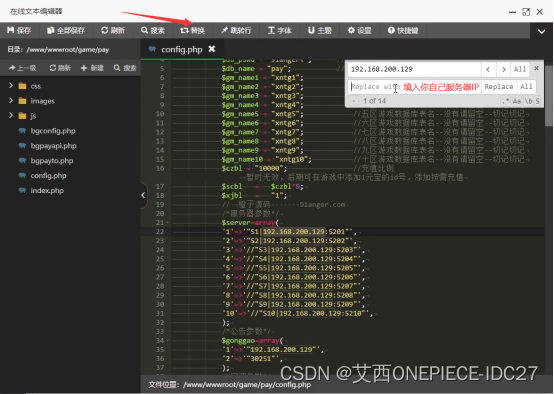Minimize the editor window
The width and height of the screenshot is (554, 394).
pyautogui.click(x=512, y=12)
